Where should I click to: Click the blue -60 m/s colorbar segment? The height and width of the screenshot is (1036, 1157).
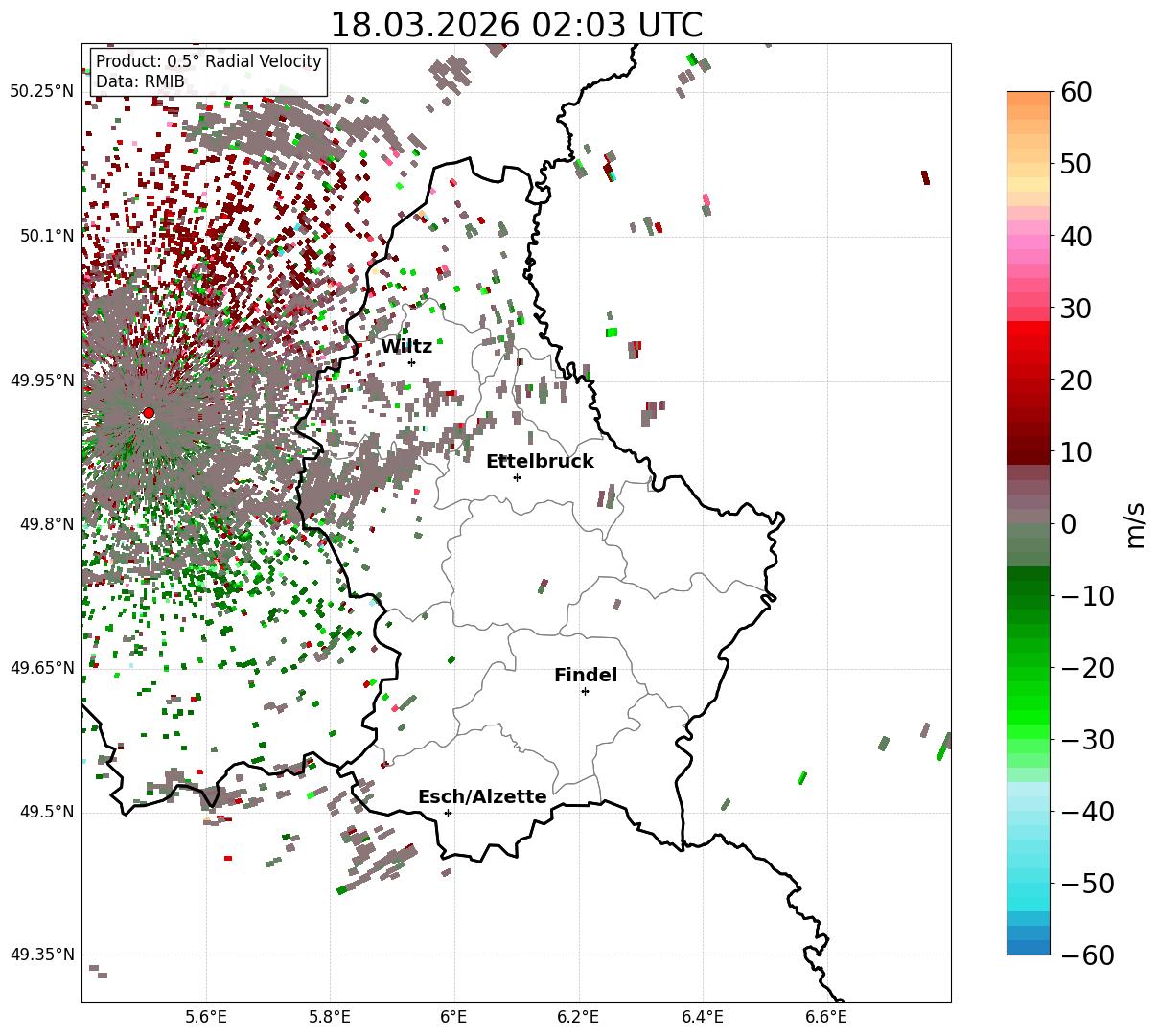[1029, 947]
